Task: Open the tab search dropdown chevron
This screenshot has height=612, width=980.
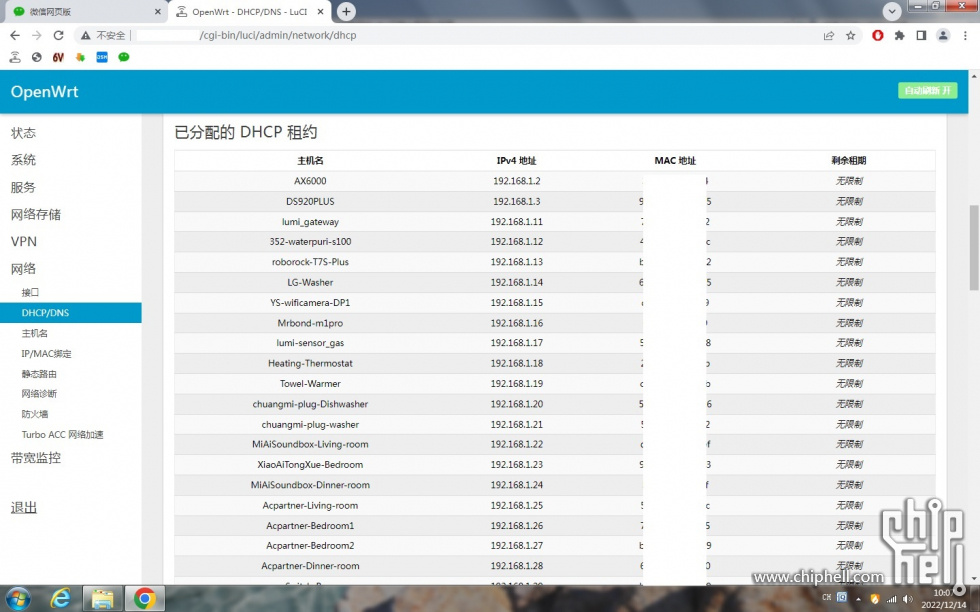Action: pos(892,11)
